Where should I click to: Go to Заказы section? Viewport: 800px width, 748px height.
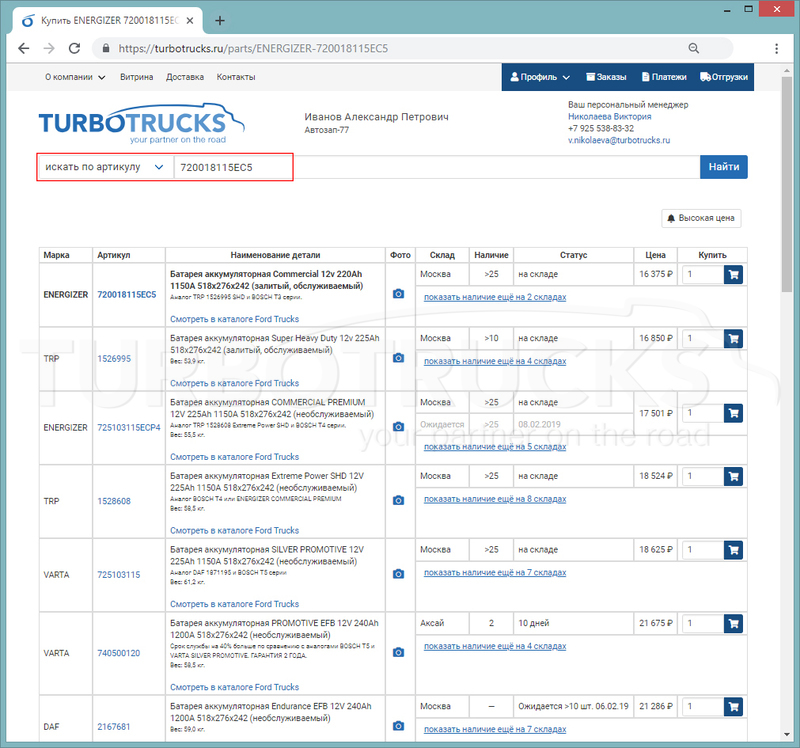tap(606, 77)
